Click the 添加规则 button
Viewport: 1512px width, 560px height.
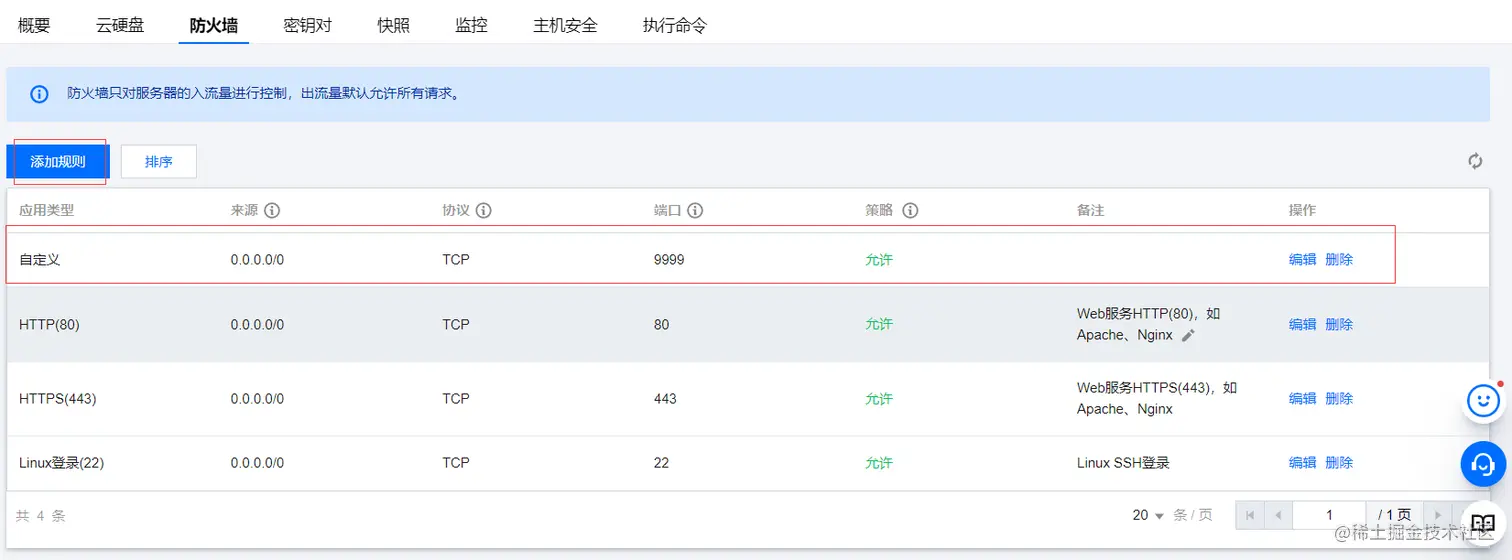tap(58, 162)
